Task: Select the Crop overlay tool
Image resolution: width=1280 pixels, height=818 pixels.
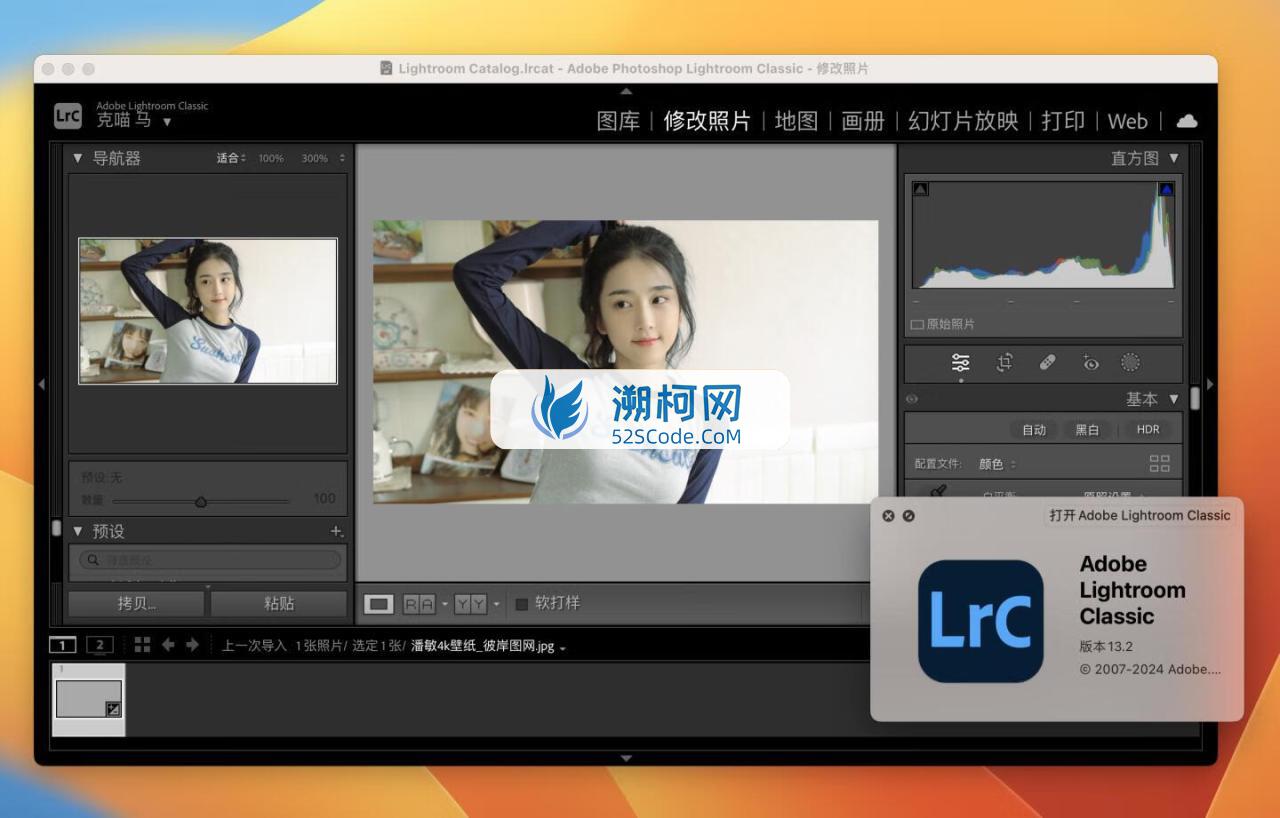Action: coord(1004,363)
